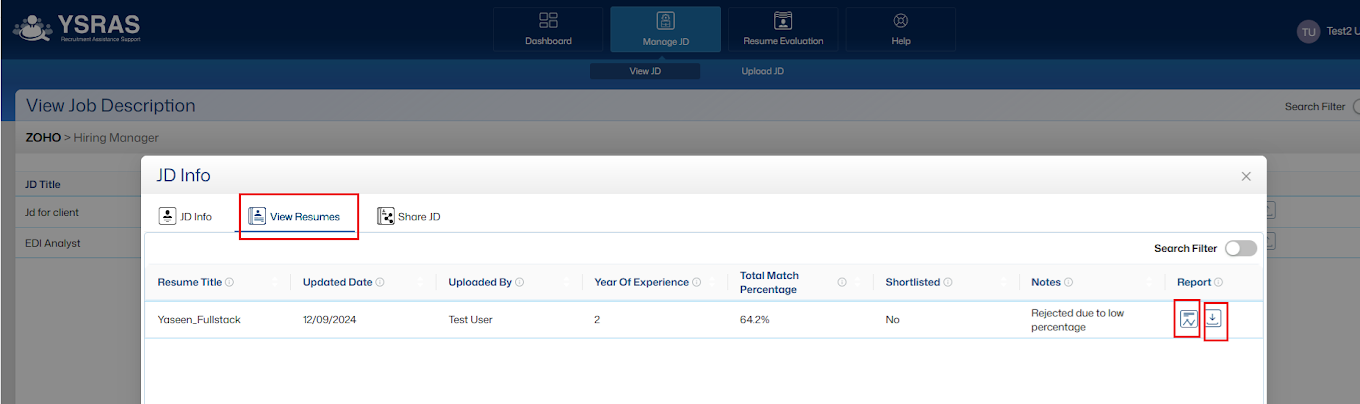Click the TU user avatar
Screen dimensions: 1360x404
pyautogui.click(x=1308, y=32)
